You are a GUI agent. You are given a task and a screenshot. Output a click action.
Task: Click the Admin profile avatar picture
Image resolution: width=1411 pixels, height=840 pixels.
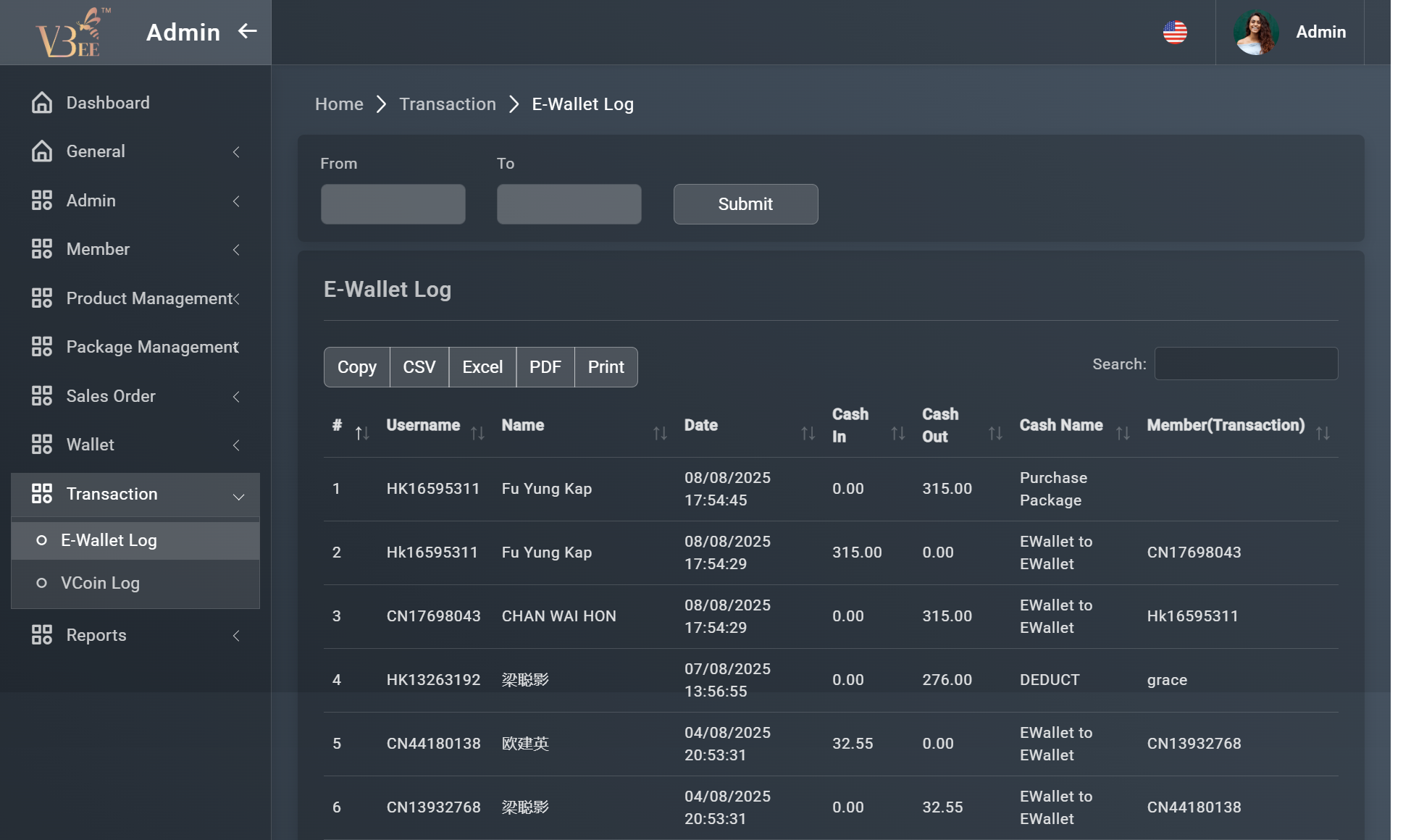click(1255, 33)
